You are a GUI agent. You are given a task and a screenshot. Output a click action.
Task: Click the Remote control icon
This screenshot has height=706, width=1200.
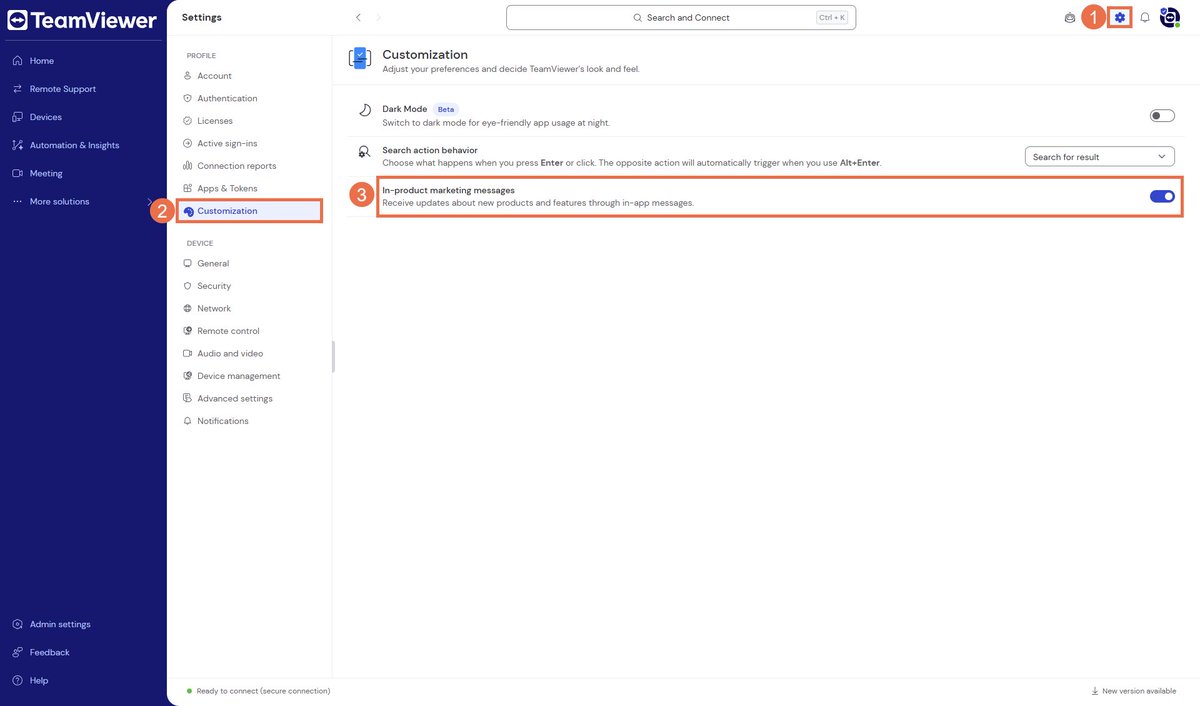point(188,331)
